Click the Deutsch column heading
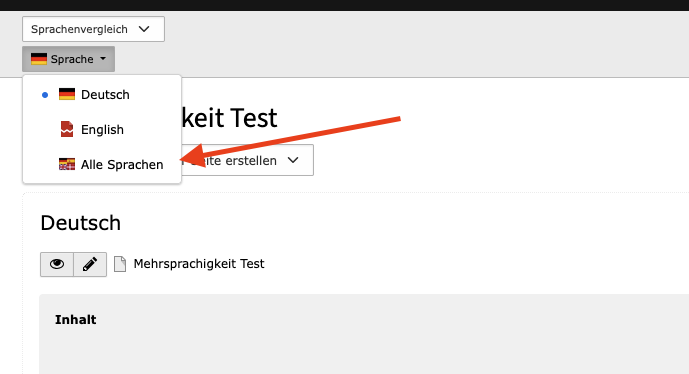Image resolution: width=689 pixels, height=374 pixels. pyautogui.click(x=80, y=223)
